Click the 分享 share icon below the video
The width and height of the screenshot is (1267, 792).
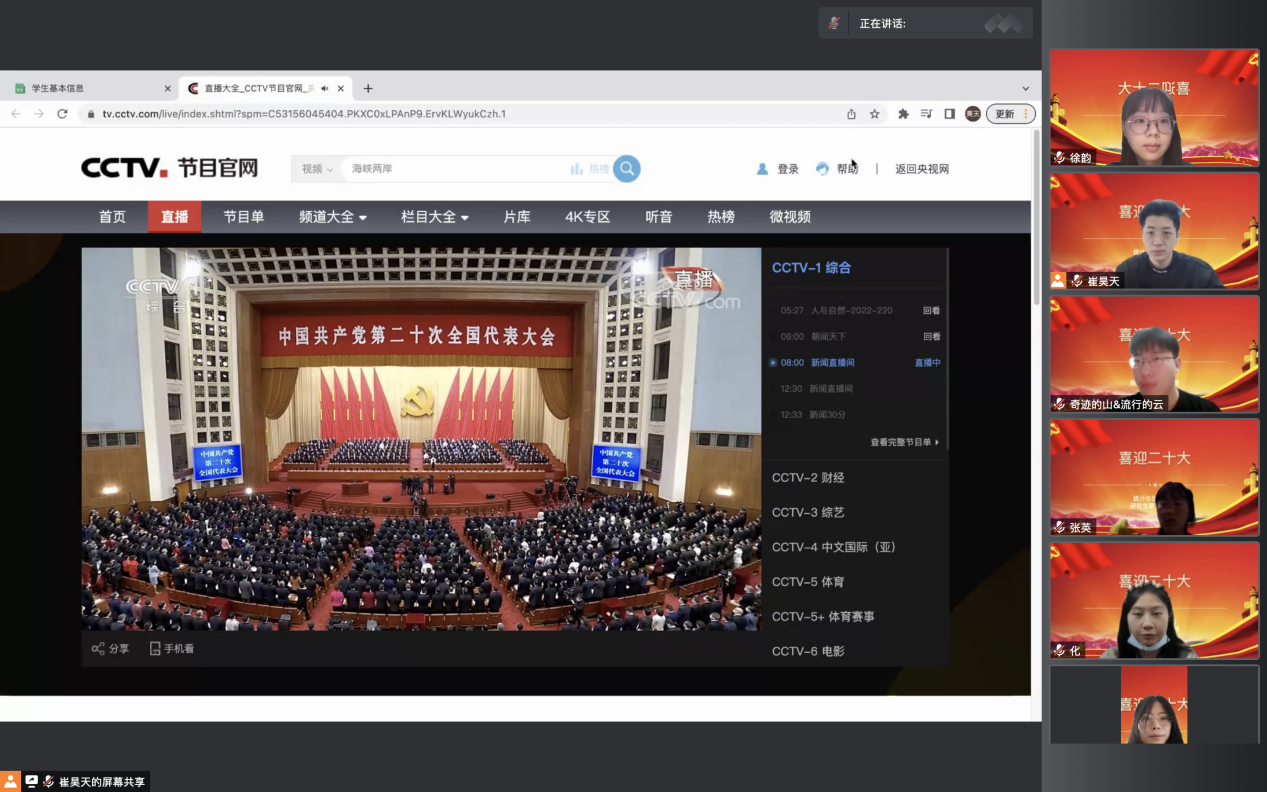pos(98,649)
